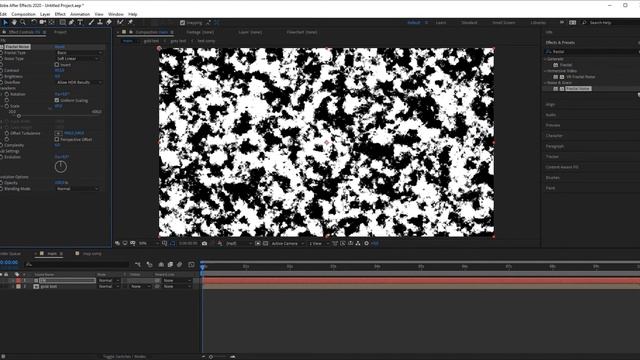This screenshot has height=360, width=640.
Task: Click the draft 3D timeline icon
Action: pyautogui.click(x=149, y=264)
